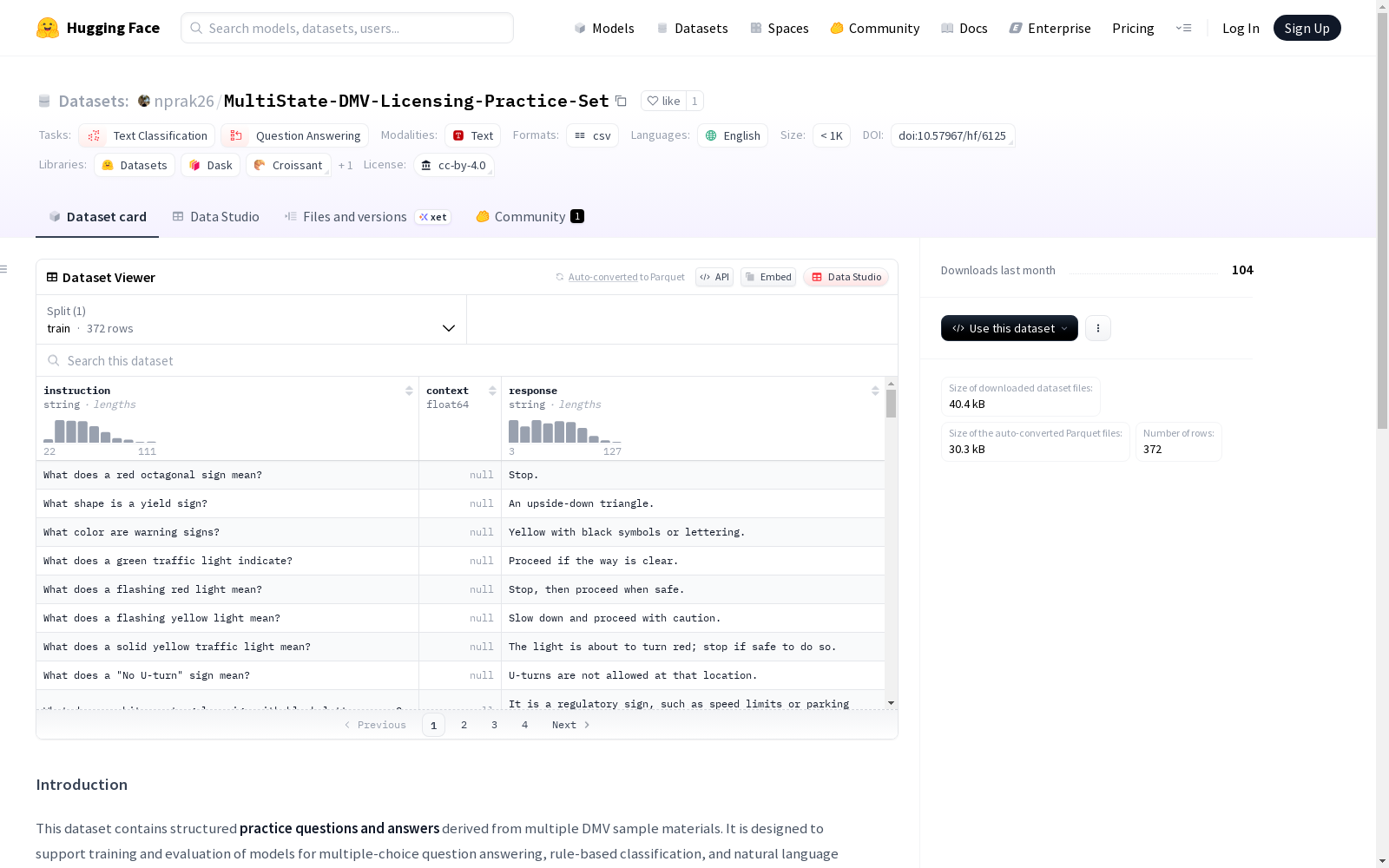Open the more navigation options menu icon
The image size is (1389, 868).
[1183, 28]
